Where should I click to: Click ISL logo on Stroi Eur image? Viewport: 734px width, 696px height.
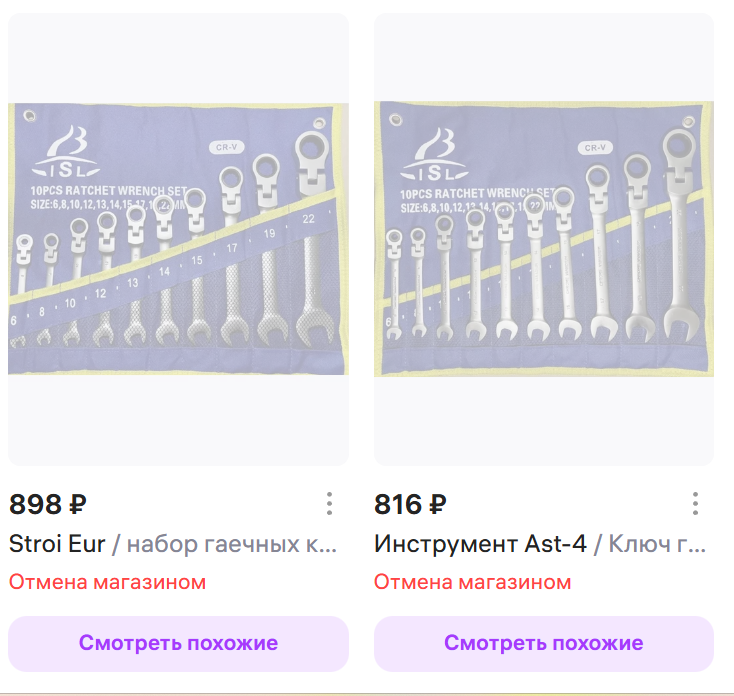tap(66, 152)
